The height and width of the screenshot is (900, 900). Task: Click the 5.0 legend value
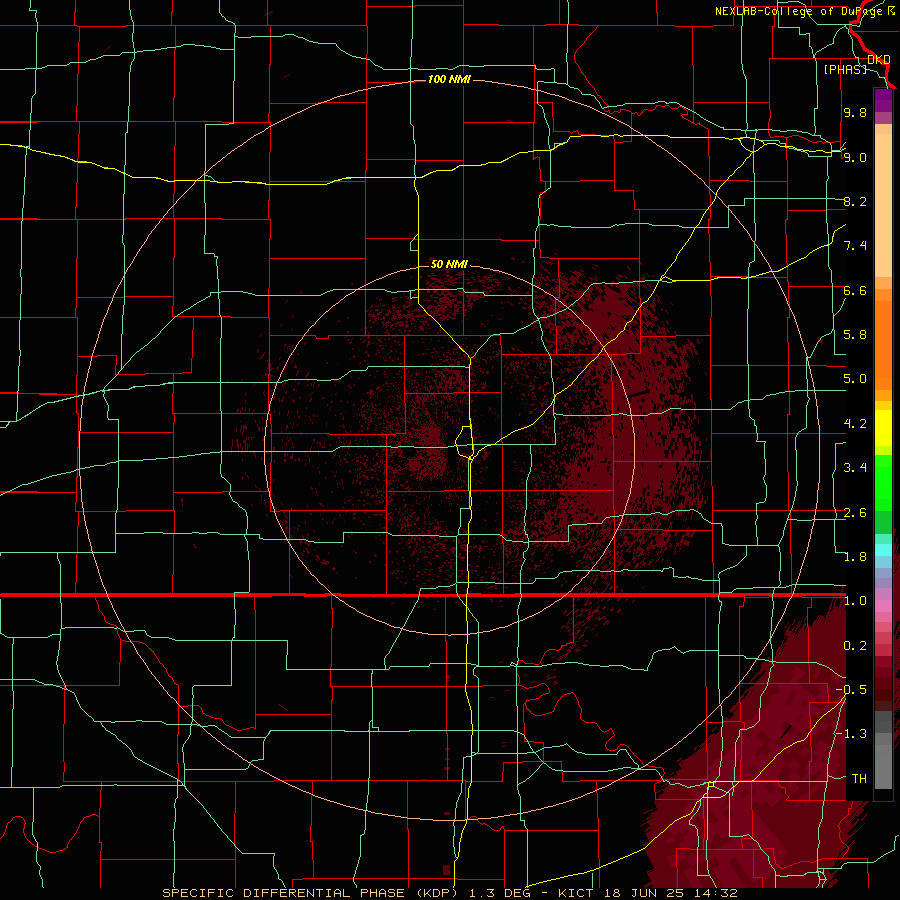pyautogui.click(x=855, y=379)
